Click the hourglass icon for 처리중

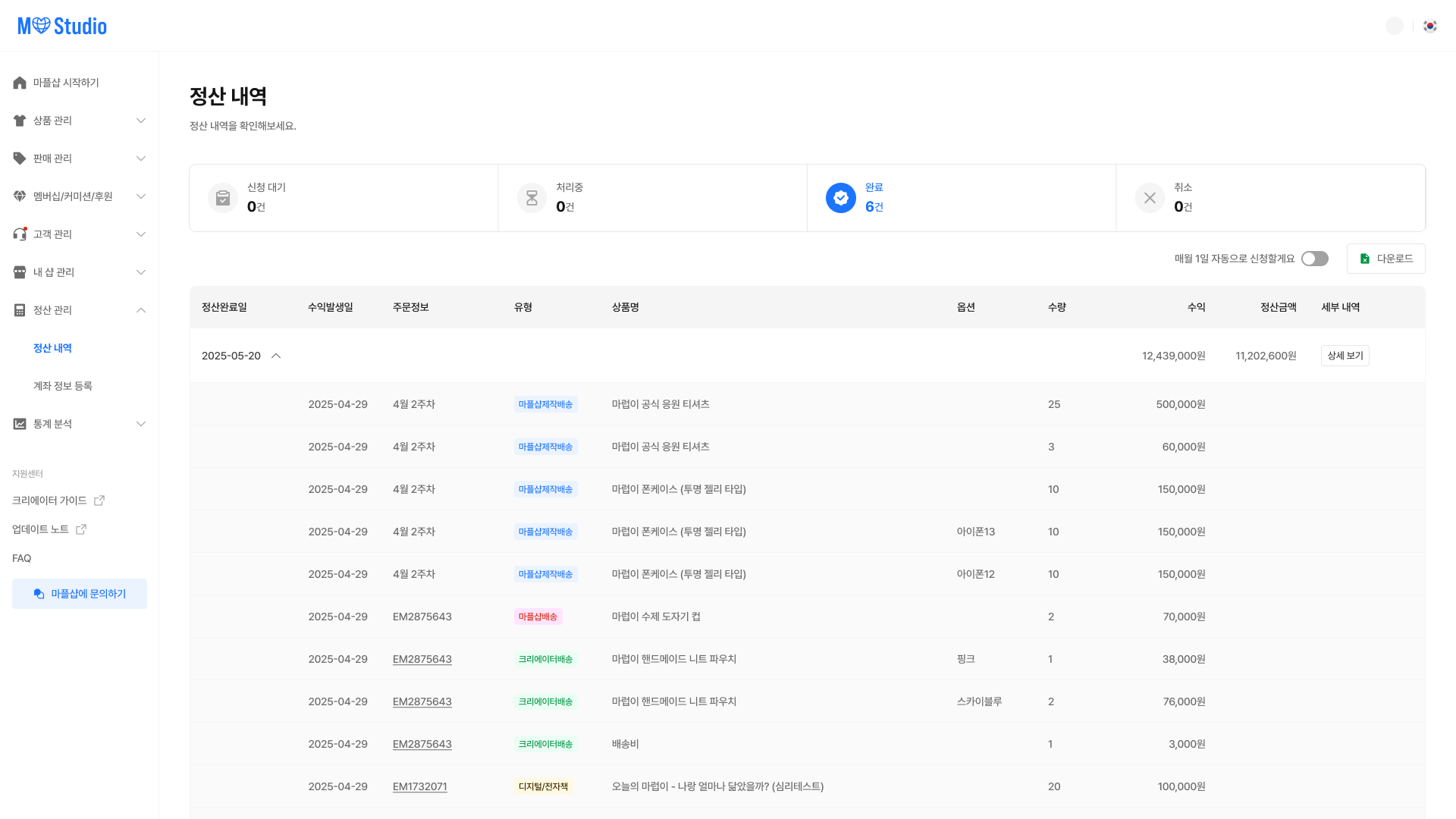tap(532, 198)
